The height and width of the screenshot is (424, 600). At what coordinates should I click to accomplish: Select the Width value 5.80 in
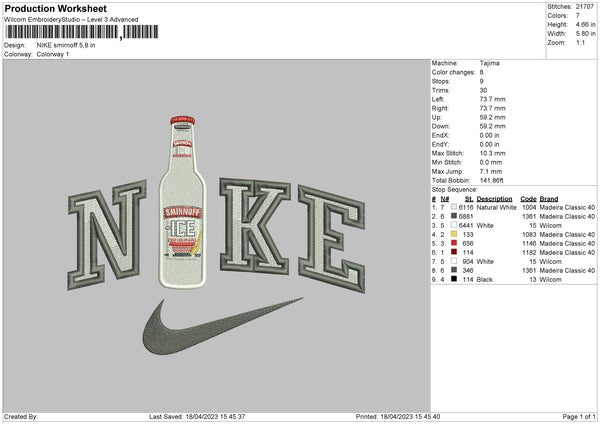point(585,34)
